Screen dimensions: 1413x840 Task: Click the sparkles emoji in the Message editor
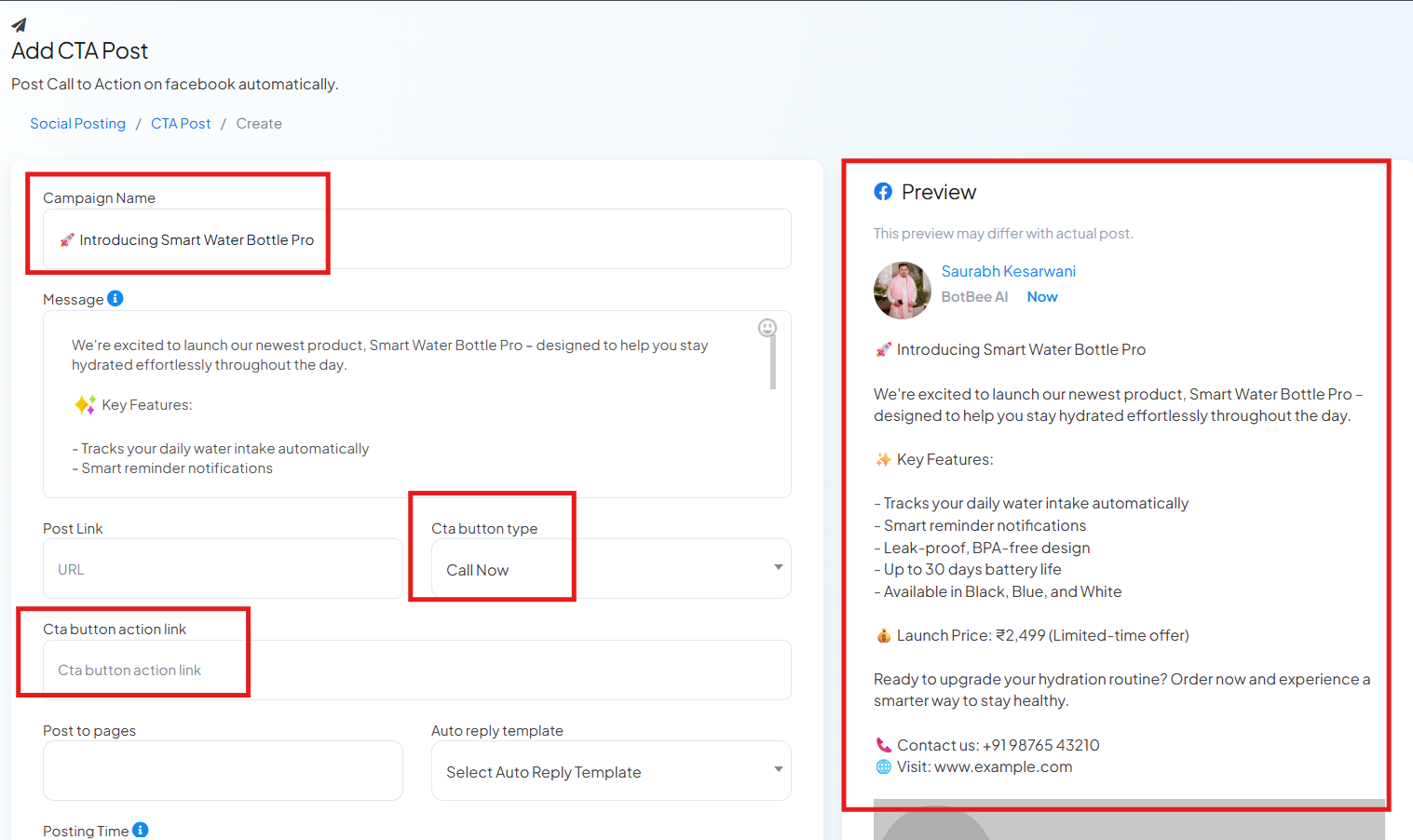click(84, 404)
